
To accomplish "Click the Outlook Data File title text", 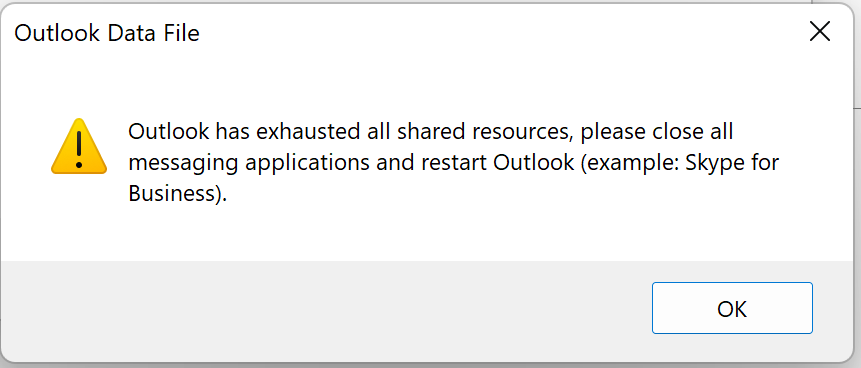I will point(107,34).
